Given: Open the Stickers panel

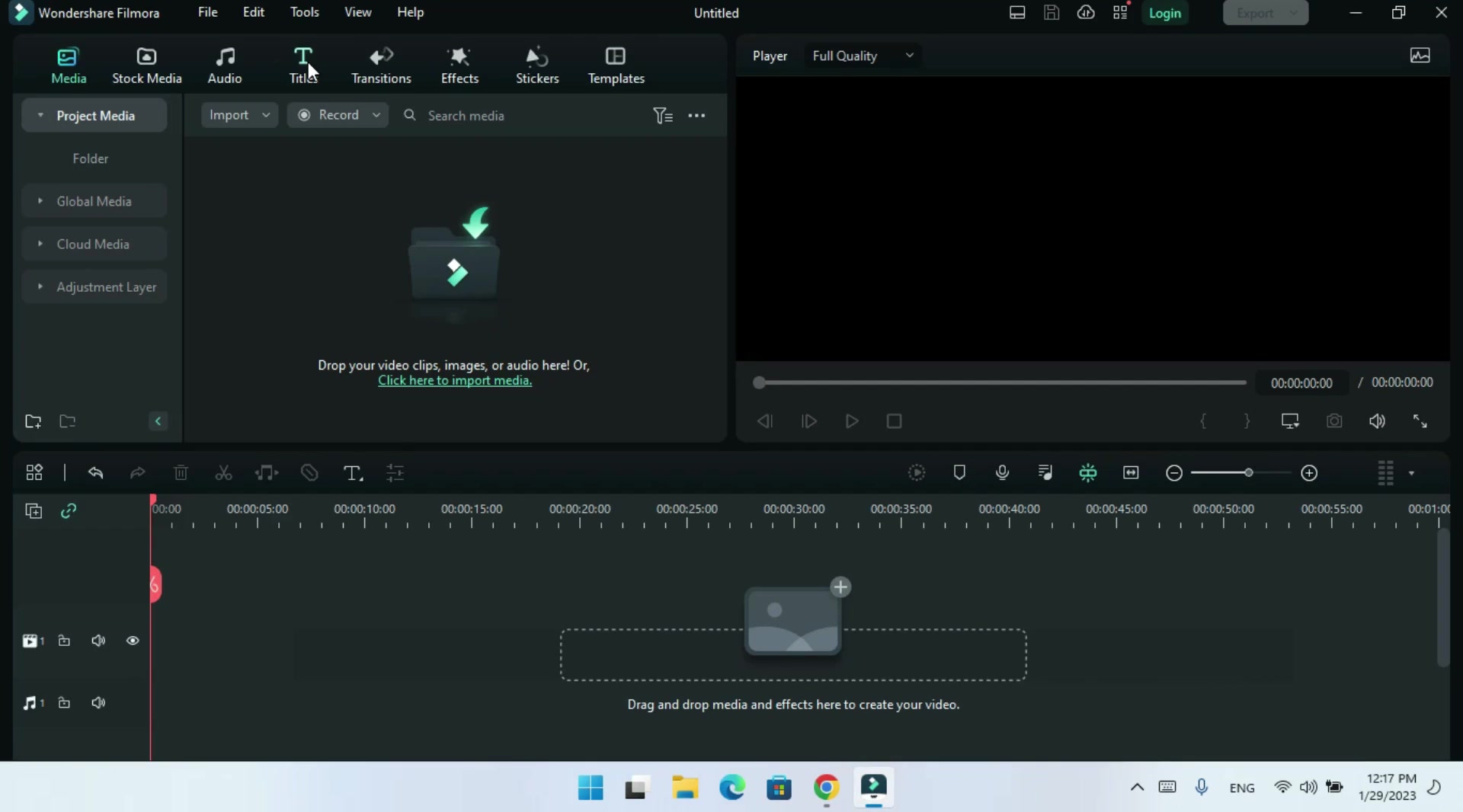Looking at the screenshot, I should (x=537, y=66).
